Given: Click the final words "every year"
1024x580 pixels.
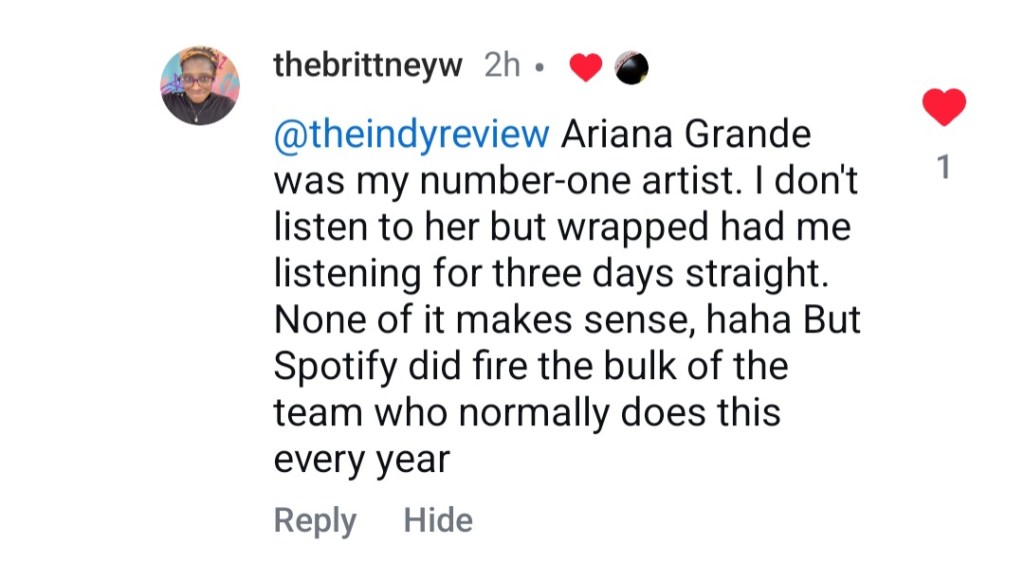Looking at the screenshot, I should [361, 460].
